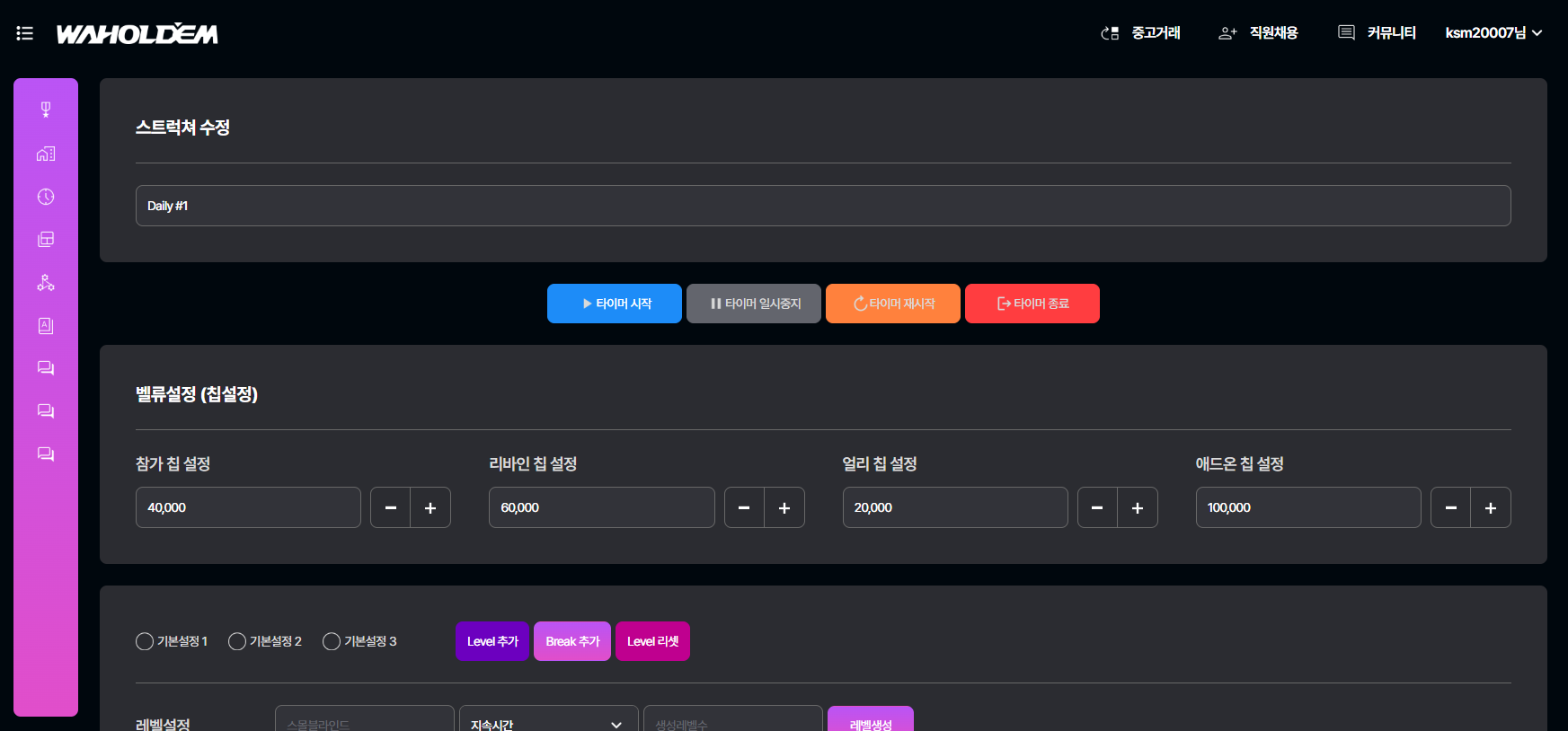Click the table layout icon in the sidebar
The height and width of the screenshot is (731, 1568).
tap(46, 239)
